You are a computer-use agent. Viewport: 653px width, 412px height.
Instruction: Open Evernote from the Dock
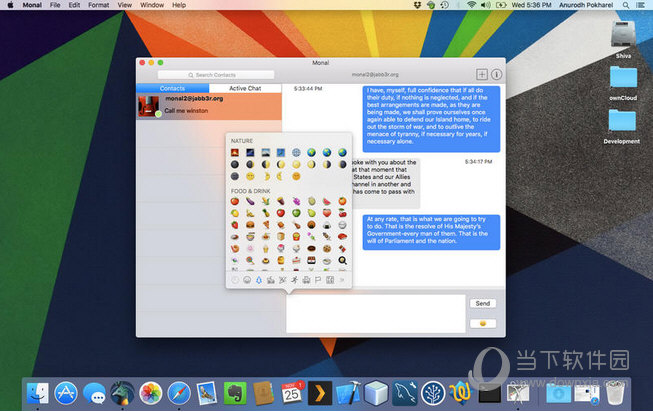click(235, 393)
